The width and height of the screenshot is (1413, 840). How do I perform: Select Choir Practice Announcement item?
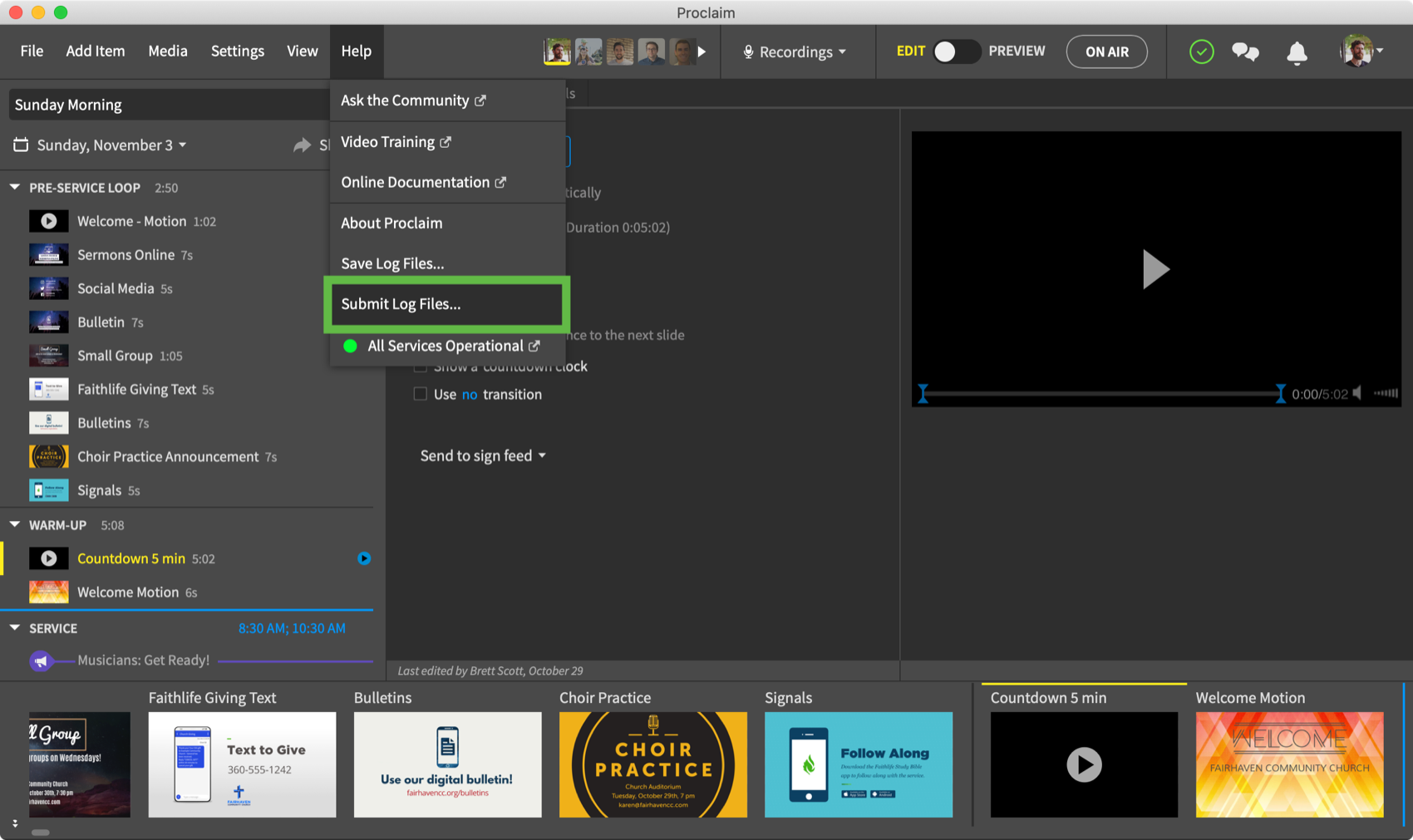coord(187,457)
